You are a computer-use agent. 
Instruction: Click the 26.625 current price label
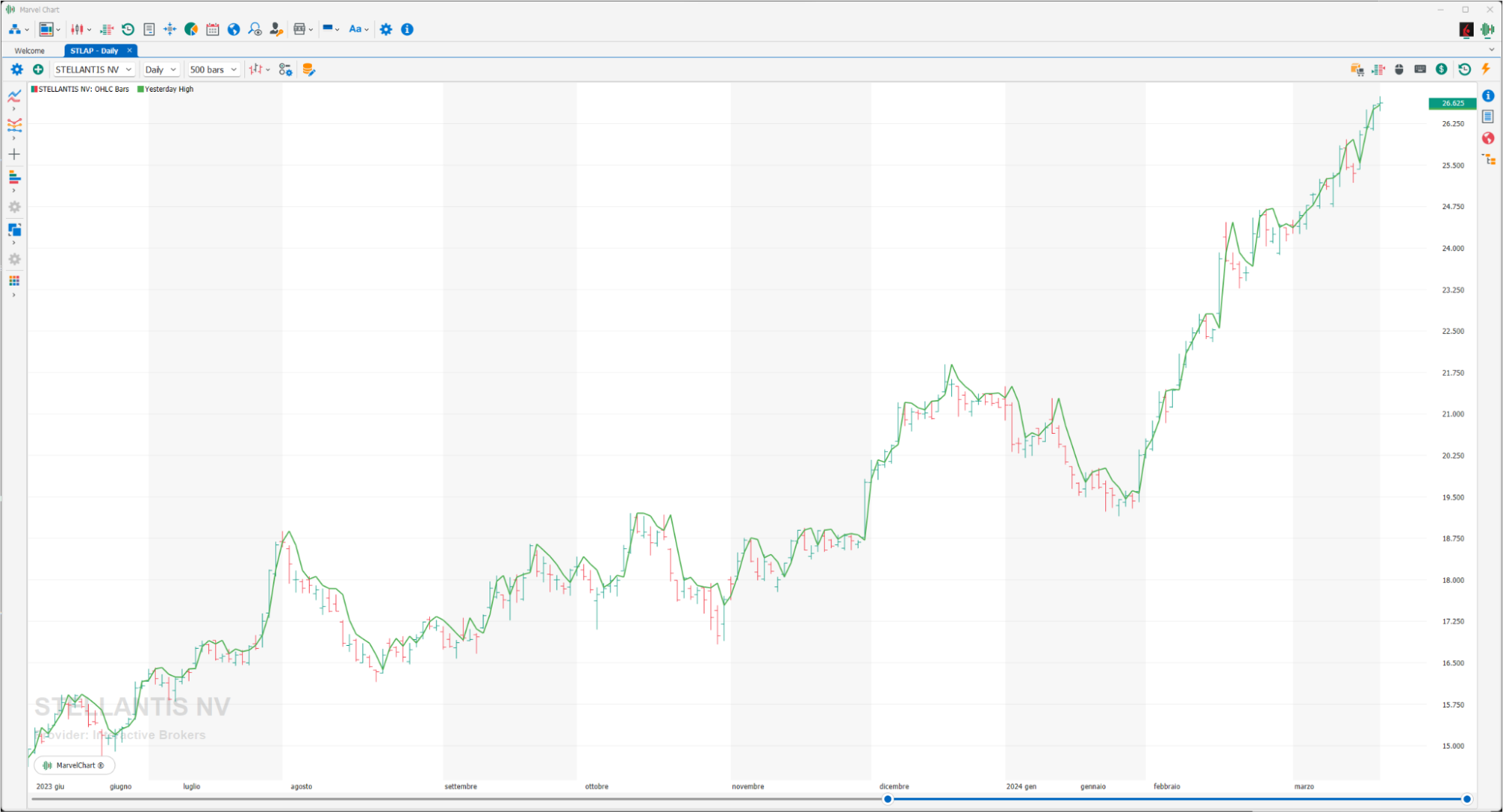tap(1452, 103)
